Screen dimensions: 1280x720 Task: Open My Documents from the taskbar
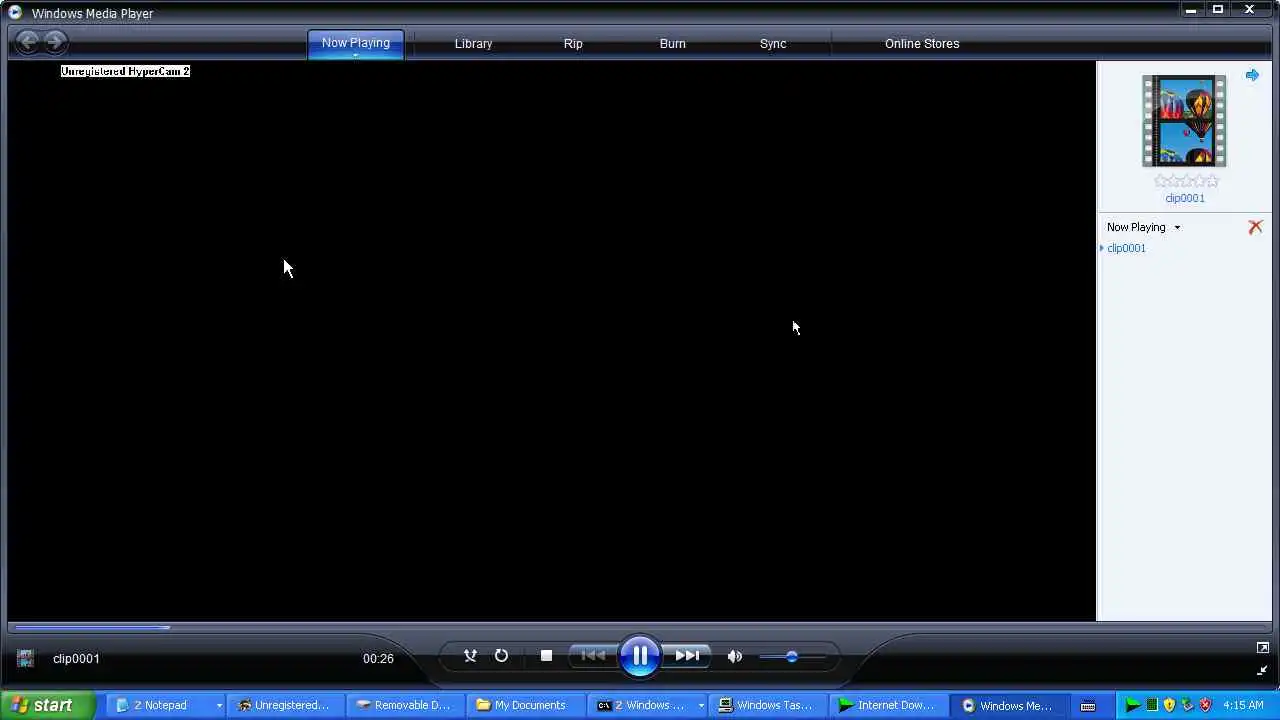tap(526, 705)
